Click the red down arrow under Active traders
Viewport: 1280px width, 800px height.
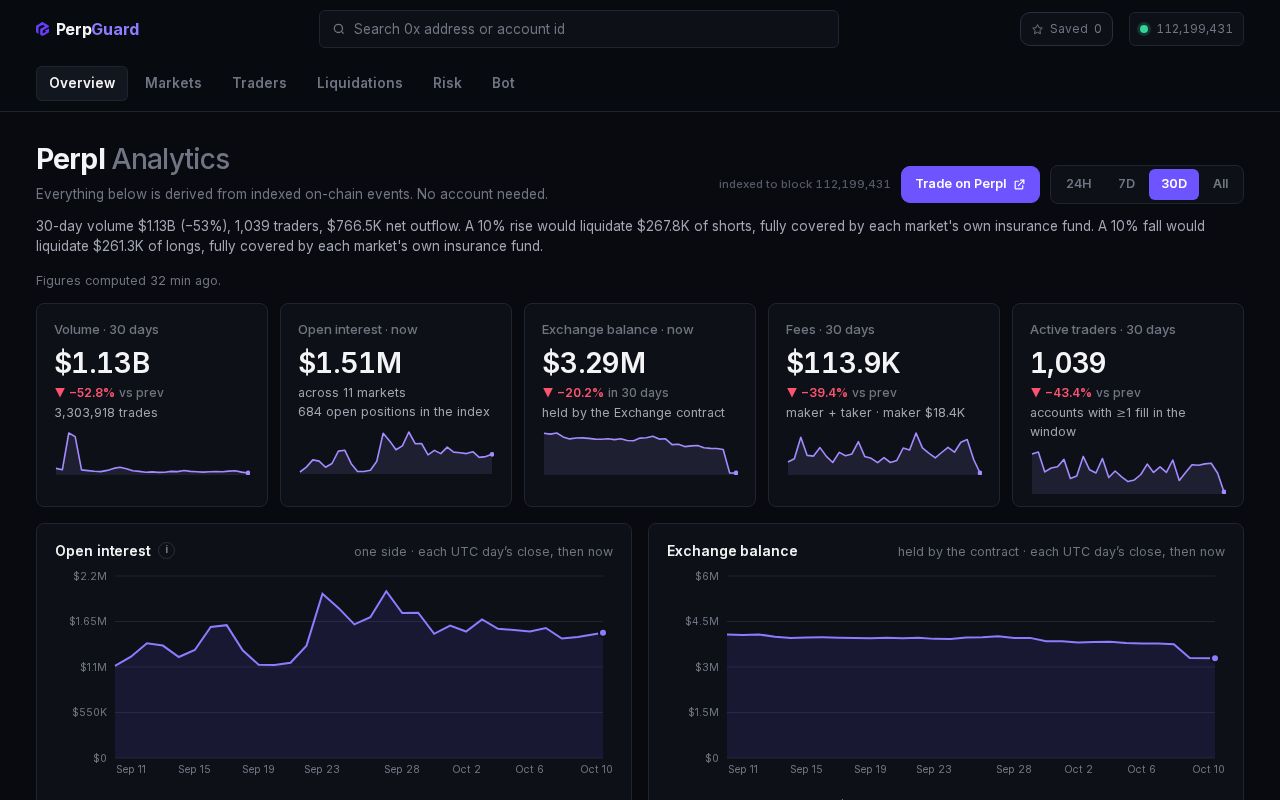coord(1036,392)
